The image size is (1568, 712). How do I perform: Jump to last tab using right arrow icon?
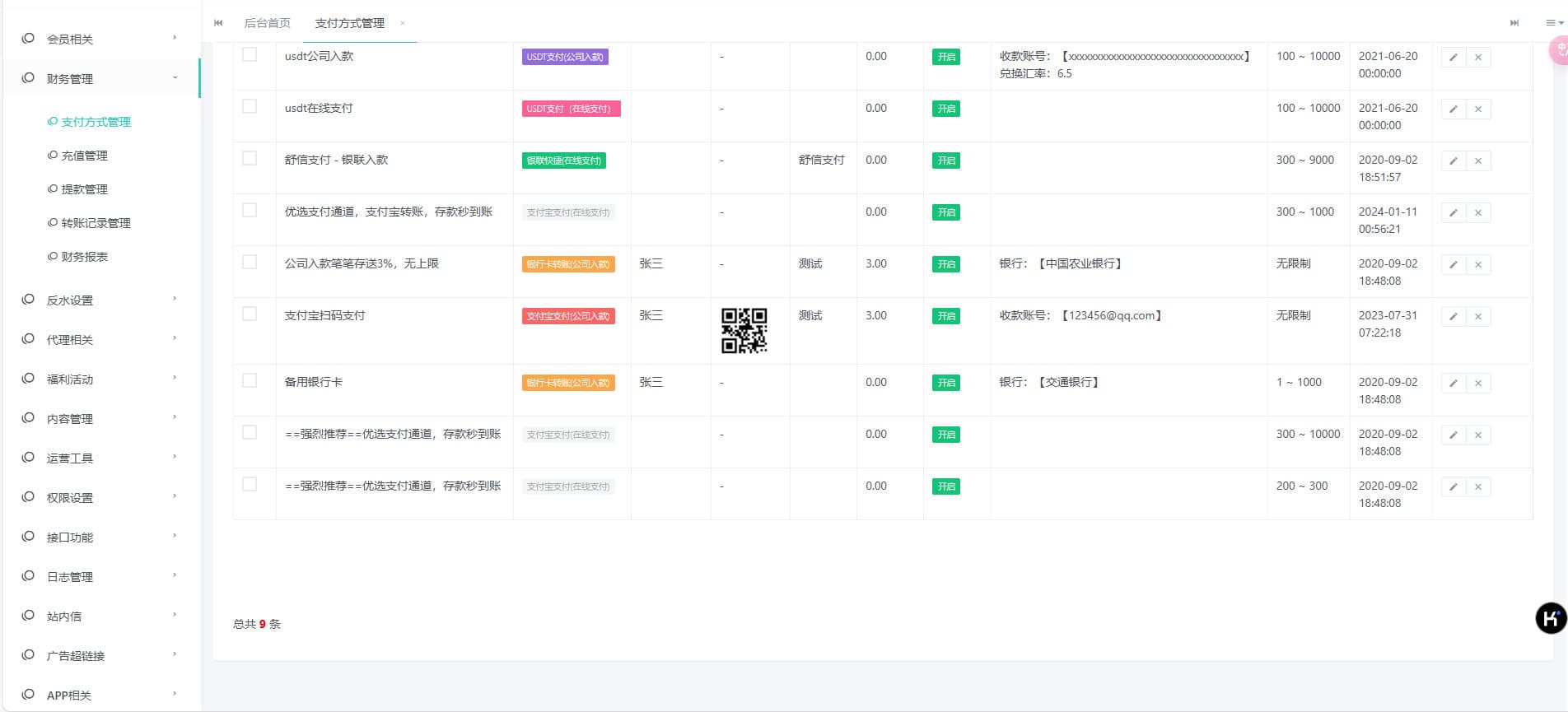point(1514,23)
